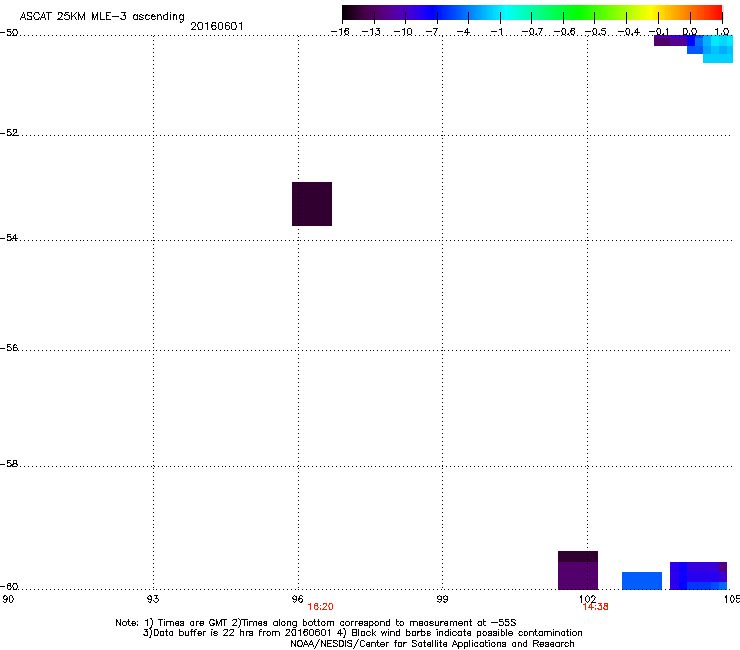Click the longitude label 90
740x650 pixels.
click(x=8, y=599)
